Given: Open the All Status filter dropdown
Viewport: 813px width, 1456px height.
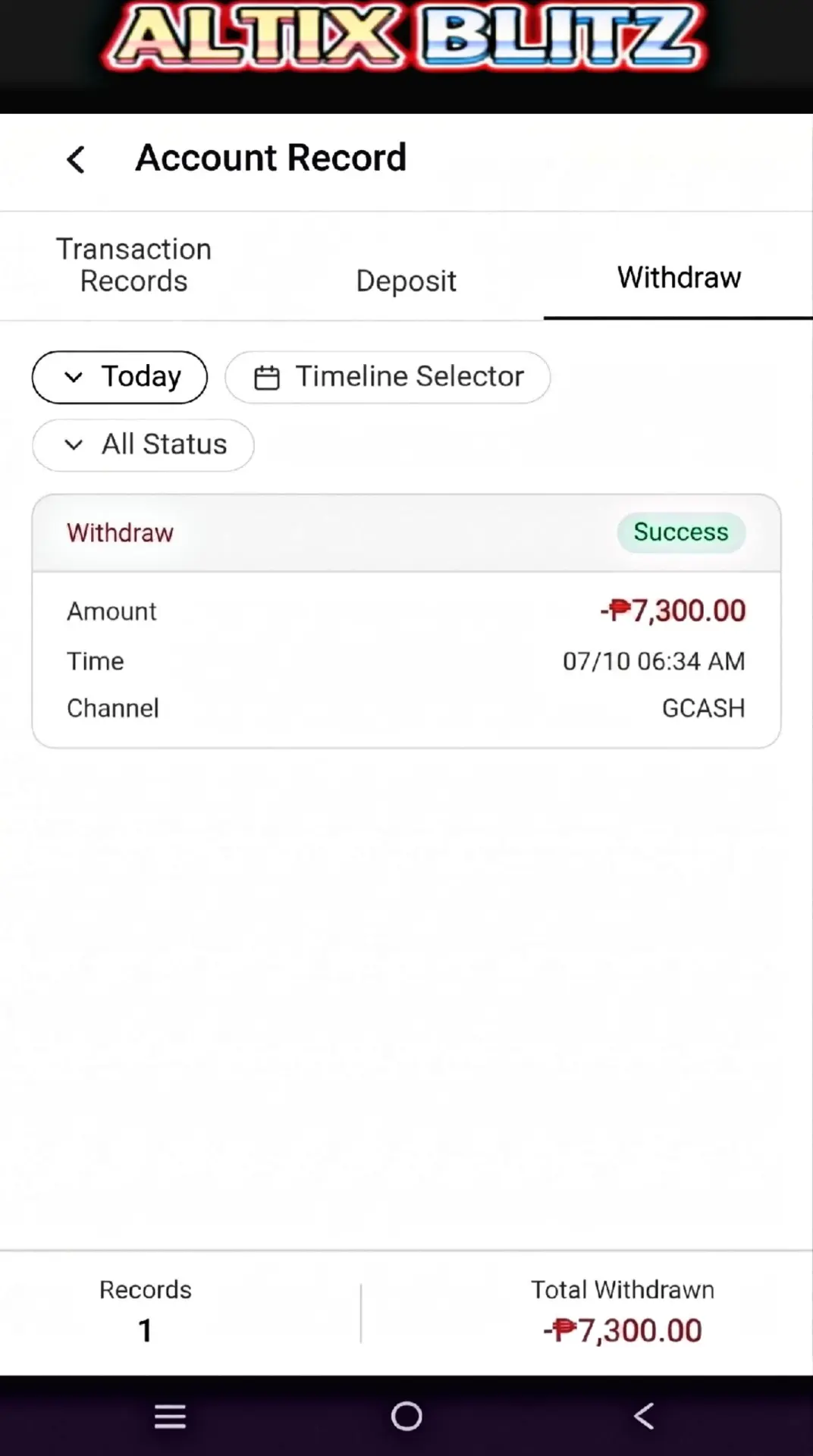Looking at the screenshot, I should pos(143,444).
